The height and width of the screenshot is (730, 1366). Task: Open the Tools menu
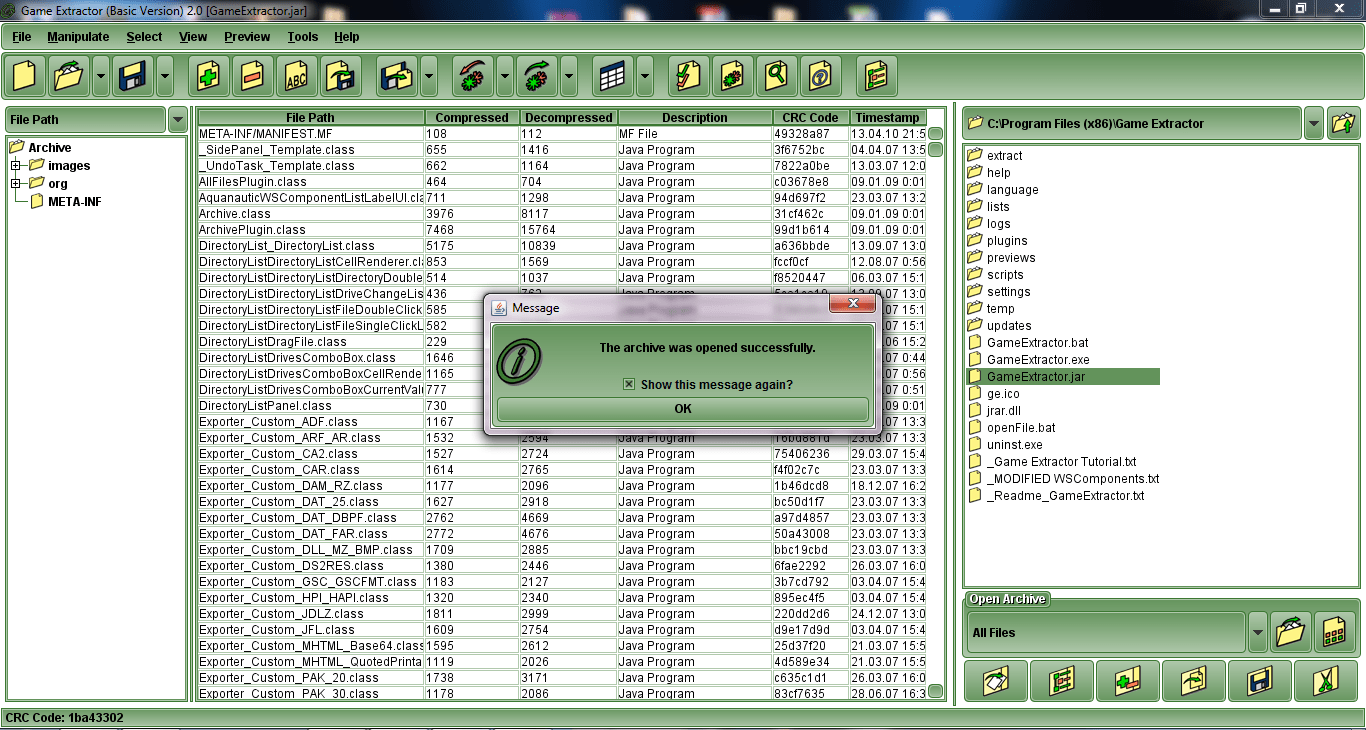[302, 37]
